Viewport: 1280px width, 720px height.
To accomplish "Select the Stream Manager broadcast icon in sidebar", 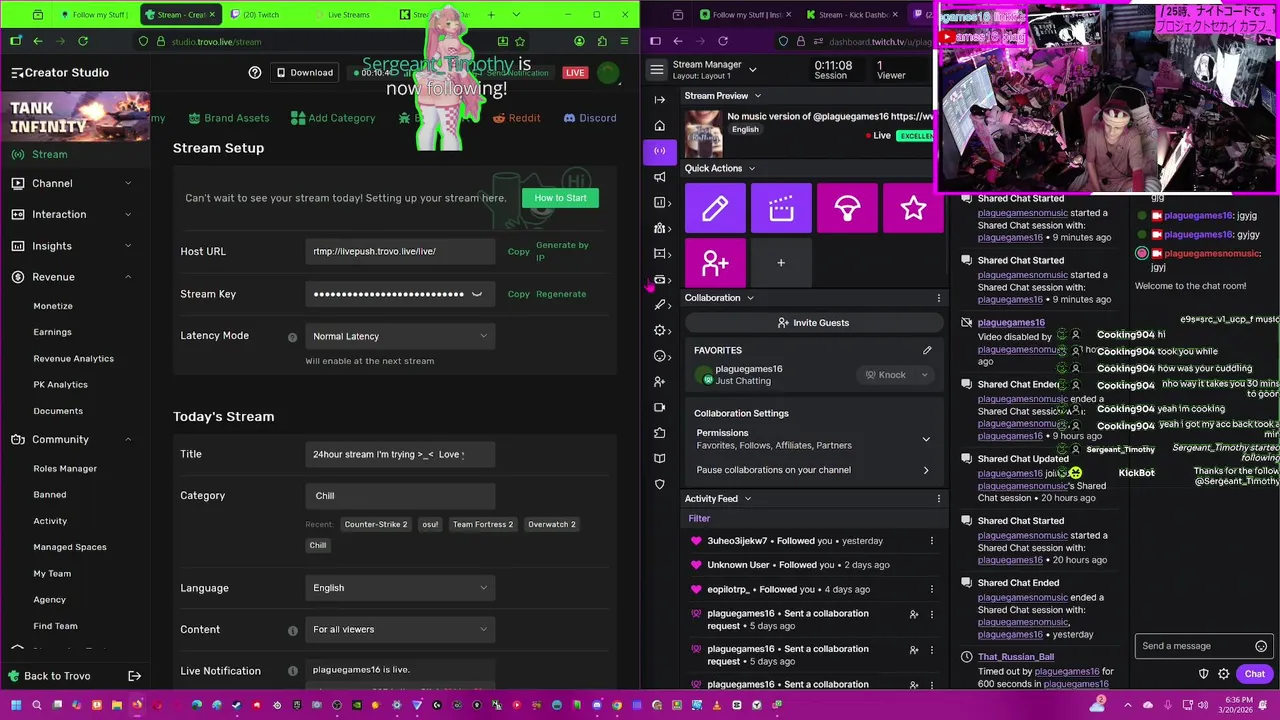I will (659, 151).
